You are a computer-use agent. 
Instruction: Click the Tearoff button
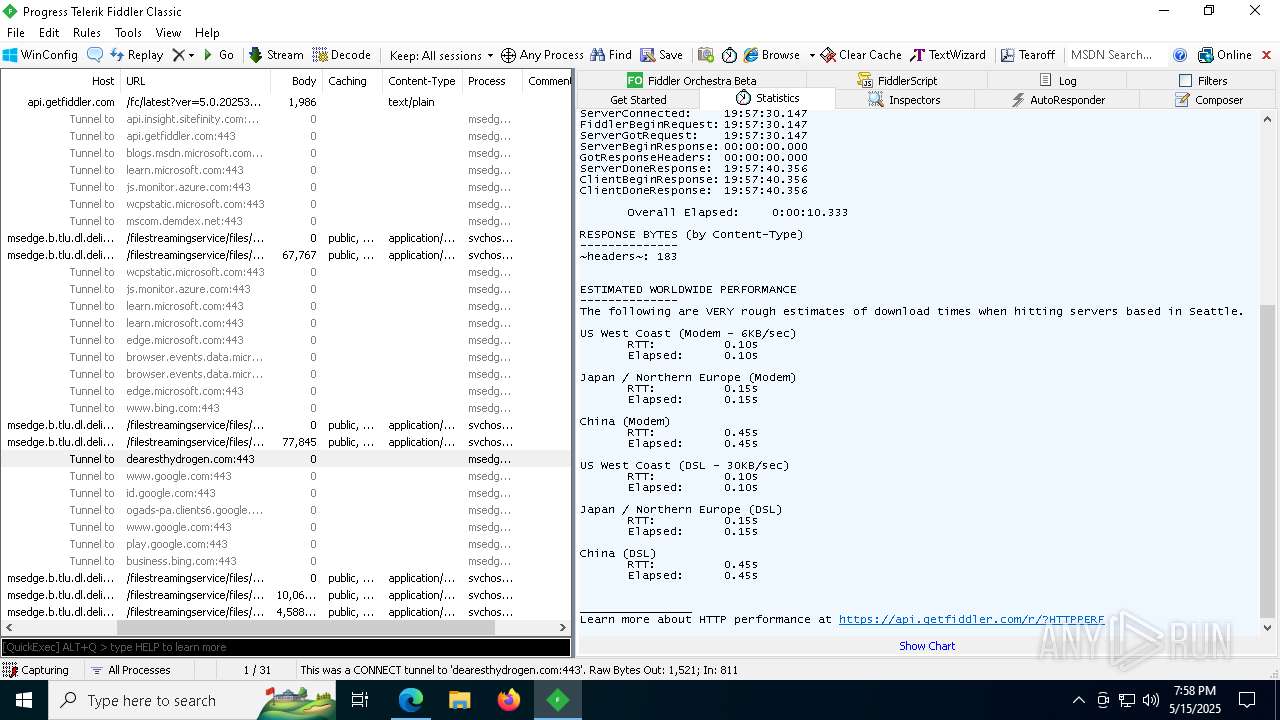pyautogui.click(x=1028, y=55)
